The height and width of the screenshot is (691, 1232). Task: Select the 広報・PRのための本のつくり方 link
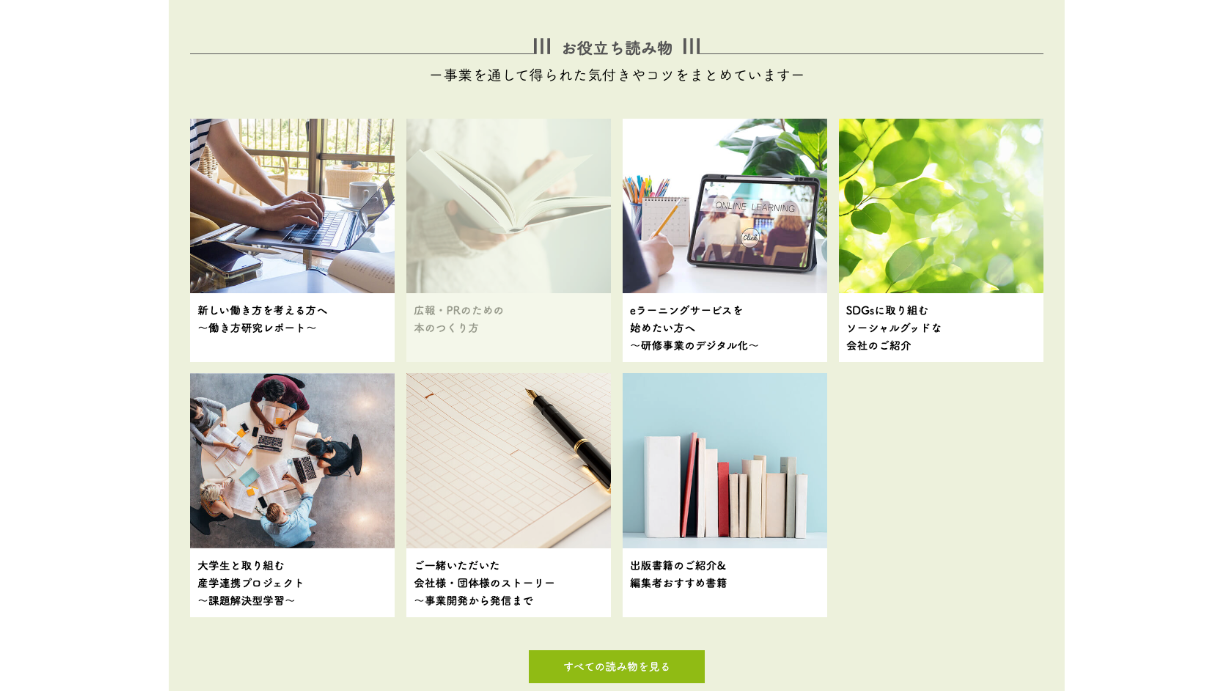click(459, 319)
